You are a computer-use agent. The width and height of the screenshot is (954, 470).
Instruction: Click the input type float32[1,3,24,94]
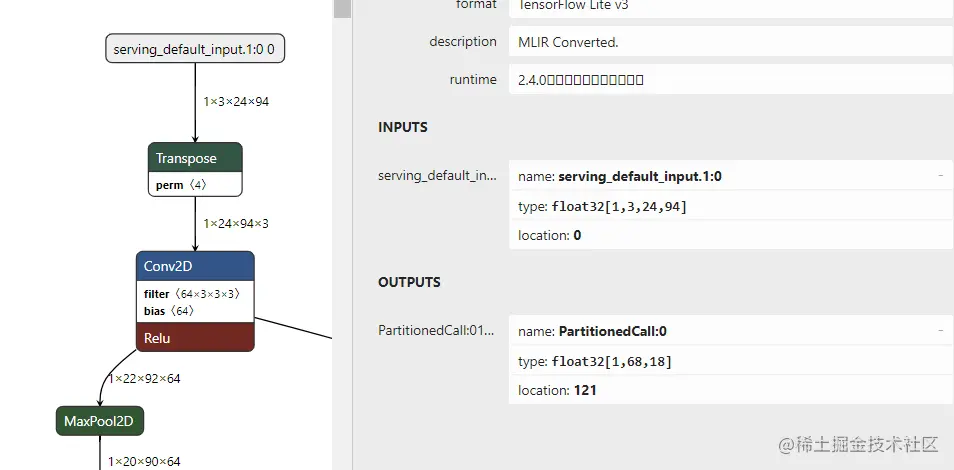731,206
